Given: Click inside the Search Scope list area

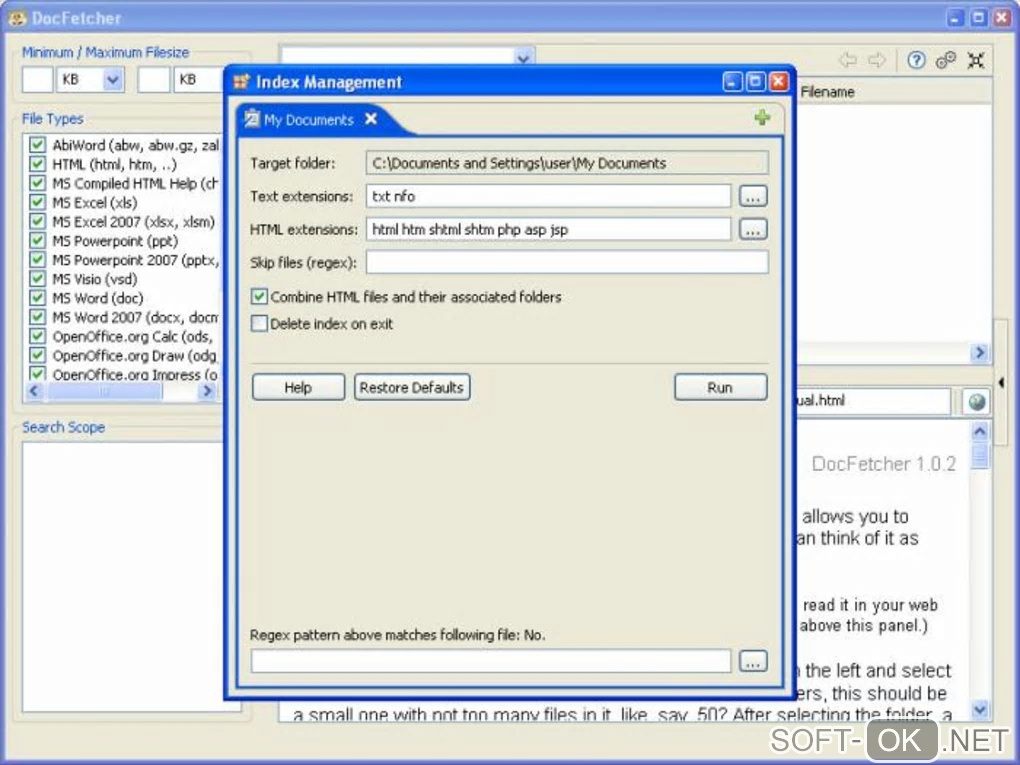Looking at the screenshot, I should 124,576.
